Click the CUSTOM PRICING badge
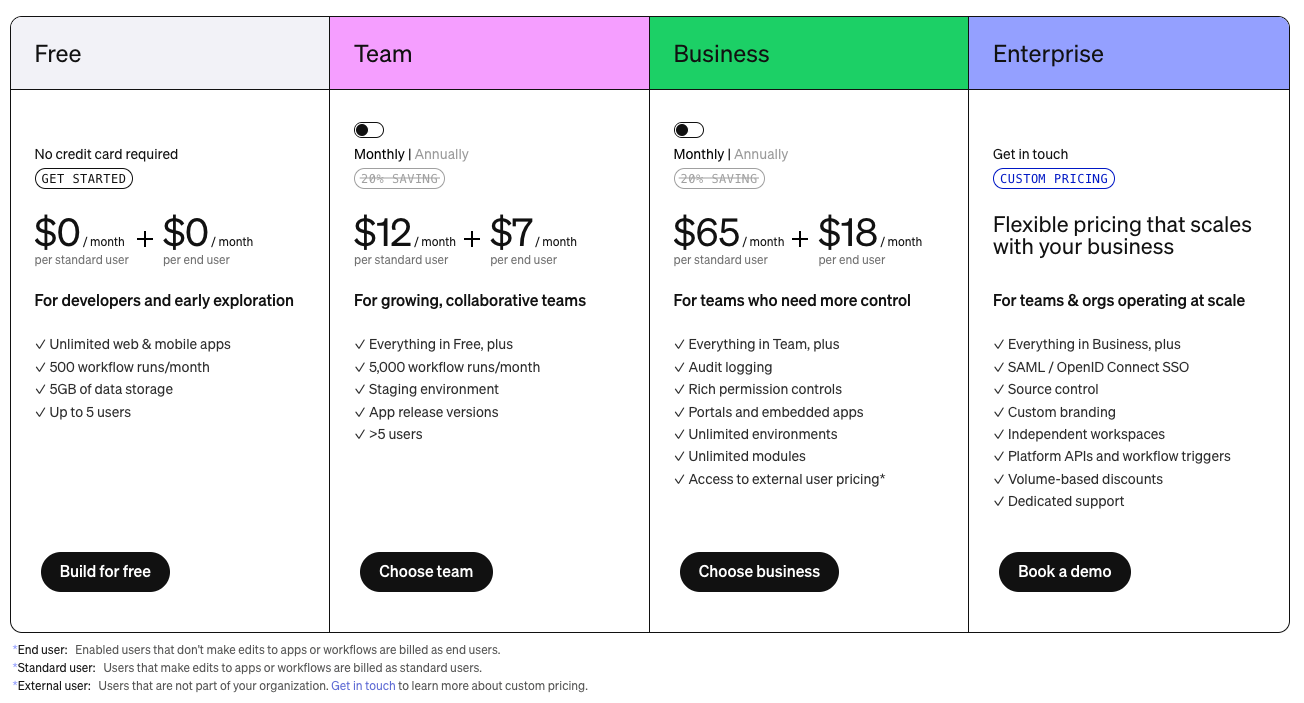Image resolution: width=1304 pixels, height=703 pixels. click(1054, 179)
